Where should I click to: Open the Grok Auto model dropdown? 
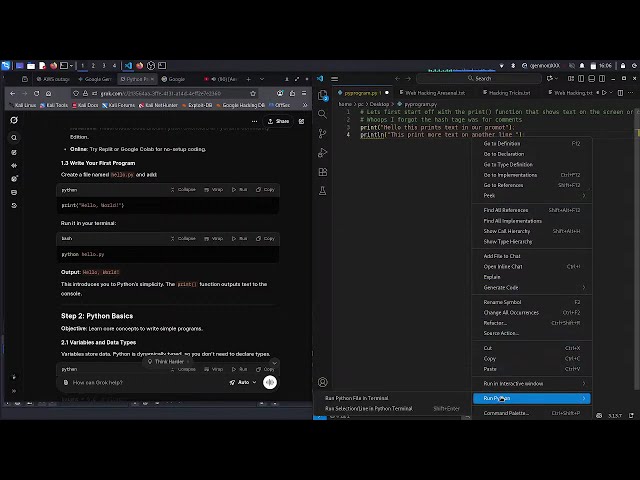coord(243,382)
